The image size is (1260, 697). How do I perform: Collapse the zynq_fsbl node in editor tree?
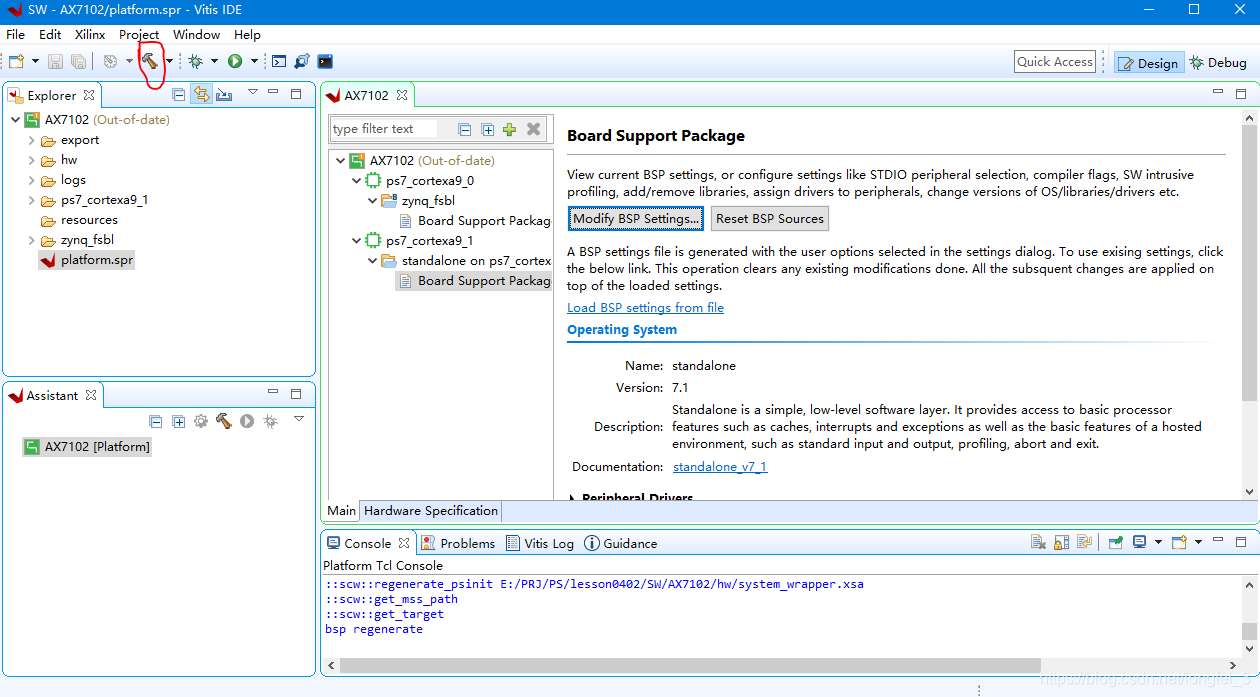coord(372,201)
